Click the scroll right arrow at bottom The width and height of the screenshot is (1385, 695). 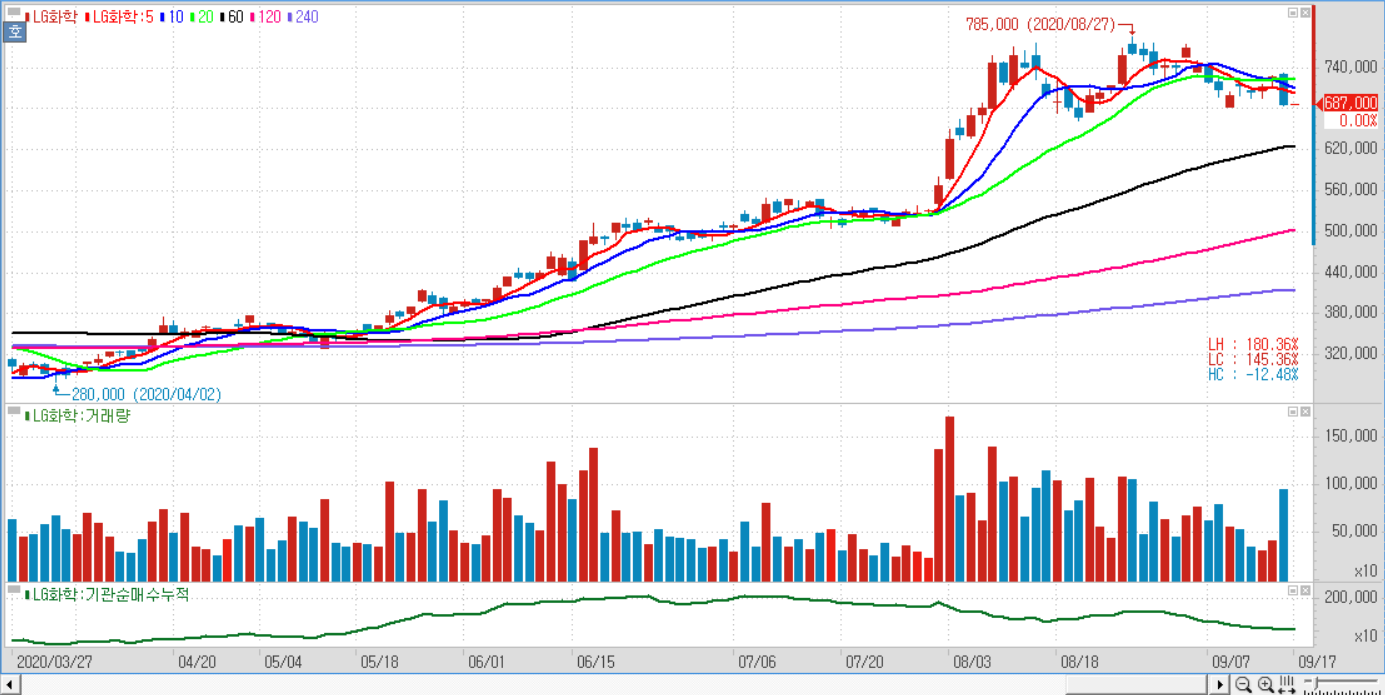(1220, 685)
